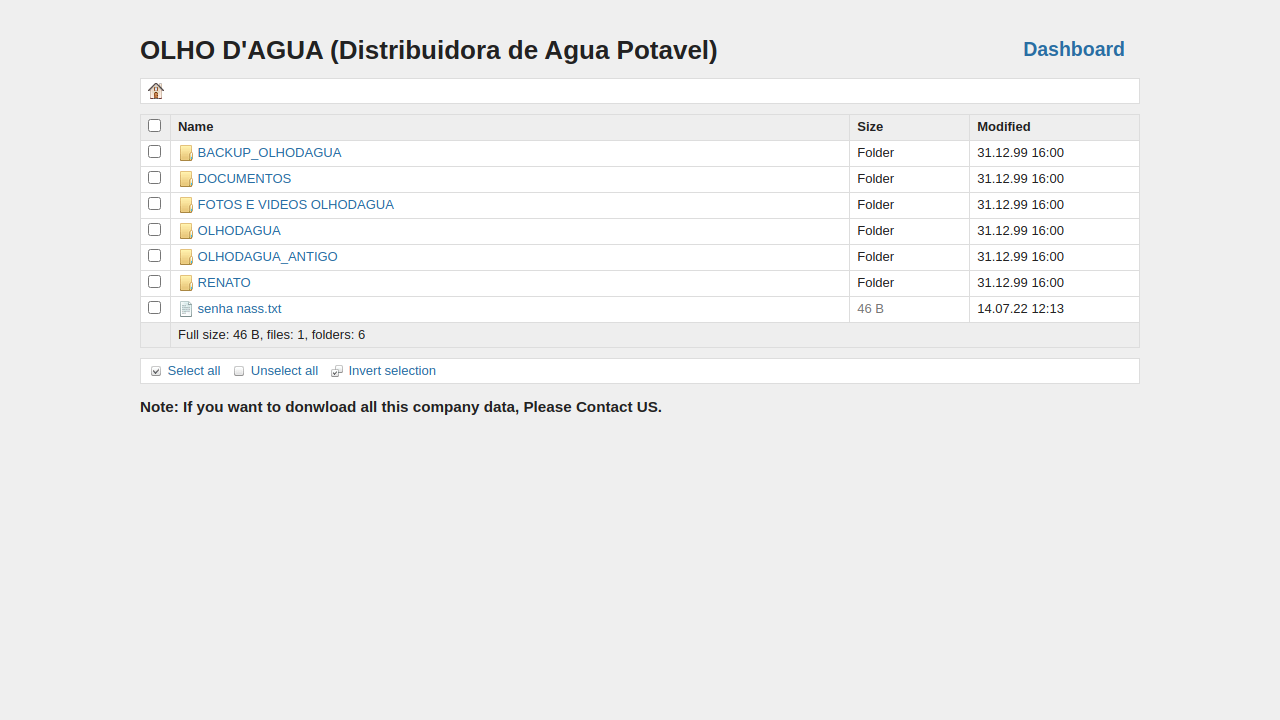
Task: Tick the OLHODAGUA_ANTIGO checkbox
Action: pyautogui.click(x=154, y=256)
